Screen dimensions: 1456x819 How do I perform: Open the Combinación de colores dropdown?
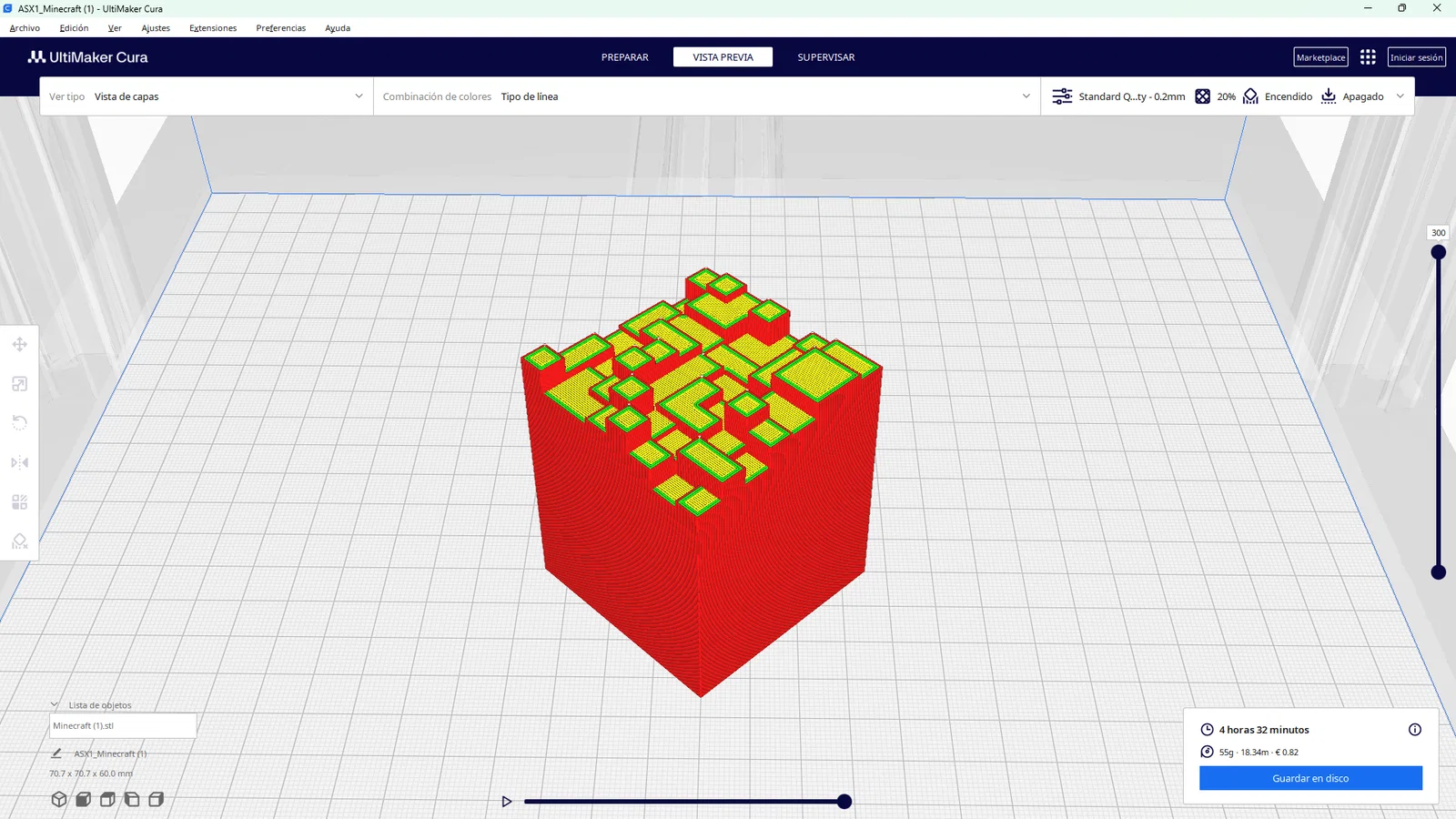point(707,96)
